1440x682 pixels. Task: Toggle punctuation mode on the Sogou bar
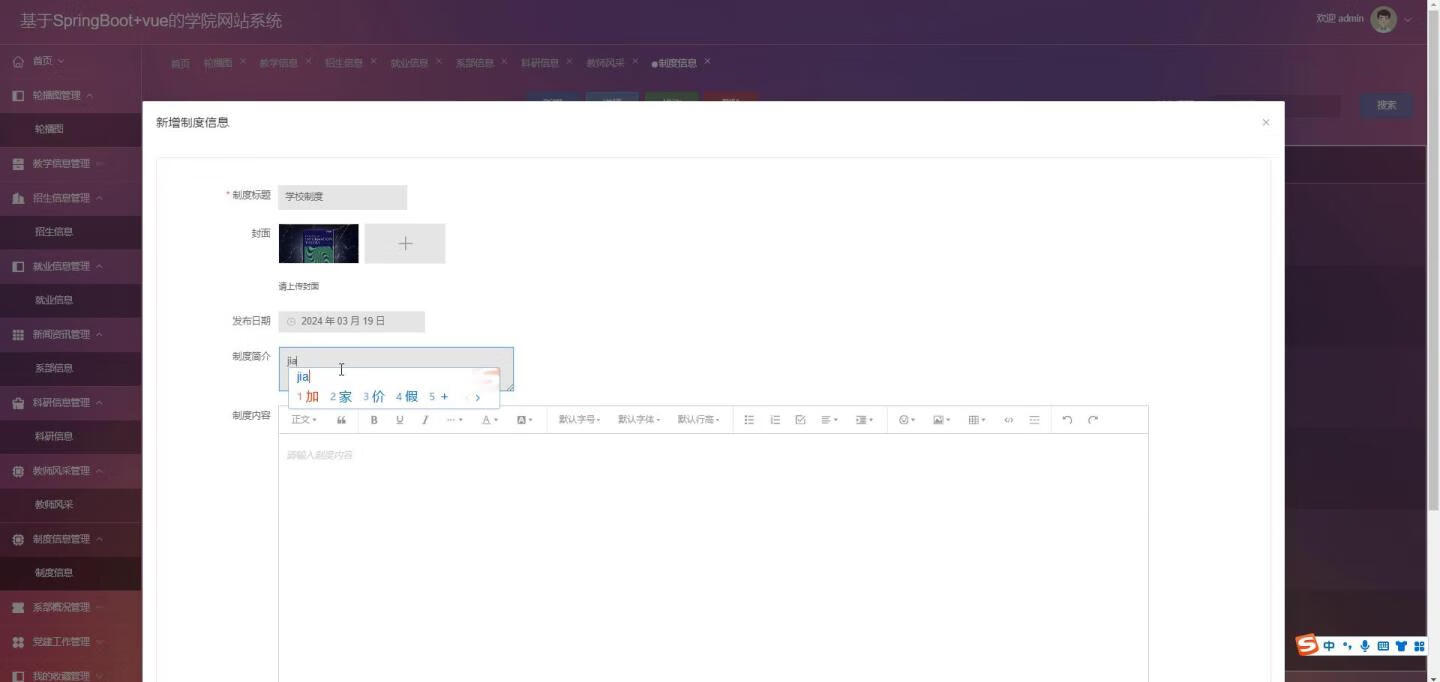click(1347, 646)
